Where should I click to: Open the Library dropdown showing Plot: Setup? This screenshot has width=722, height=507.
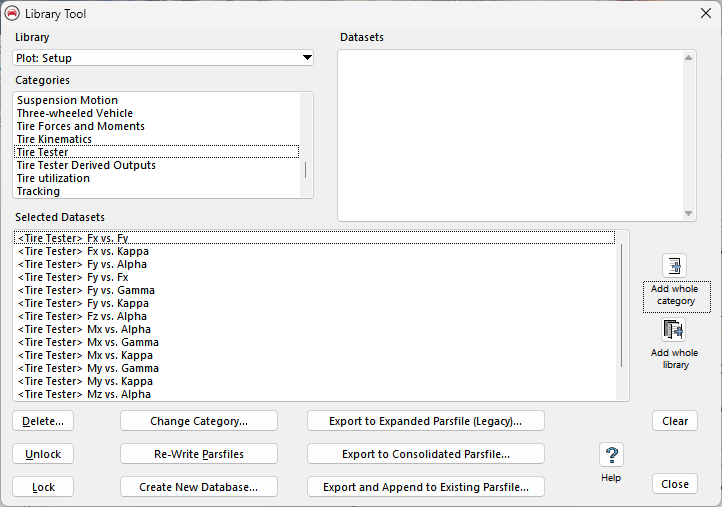(163, 58)
